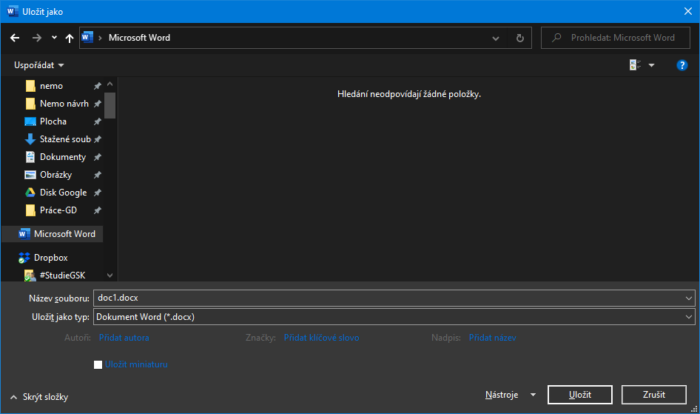Click the Google Drive icon in sidebar
The width and height of the screenshot is (700, 414).
(x=30, y=192)
